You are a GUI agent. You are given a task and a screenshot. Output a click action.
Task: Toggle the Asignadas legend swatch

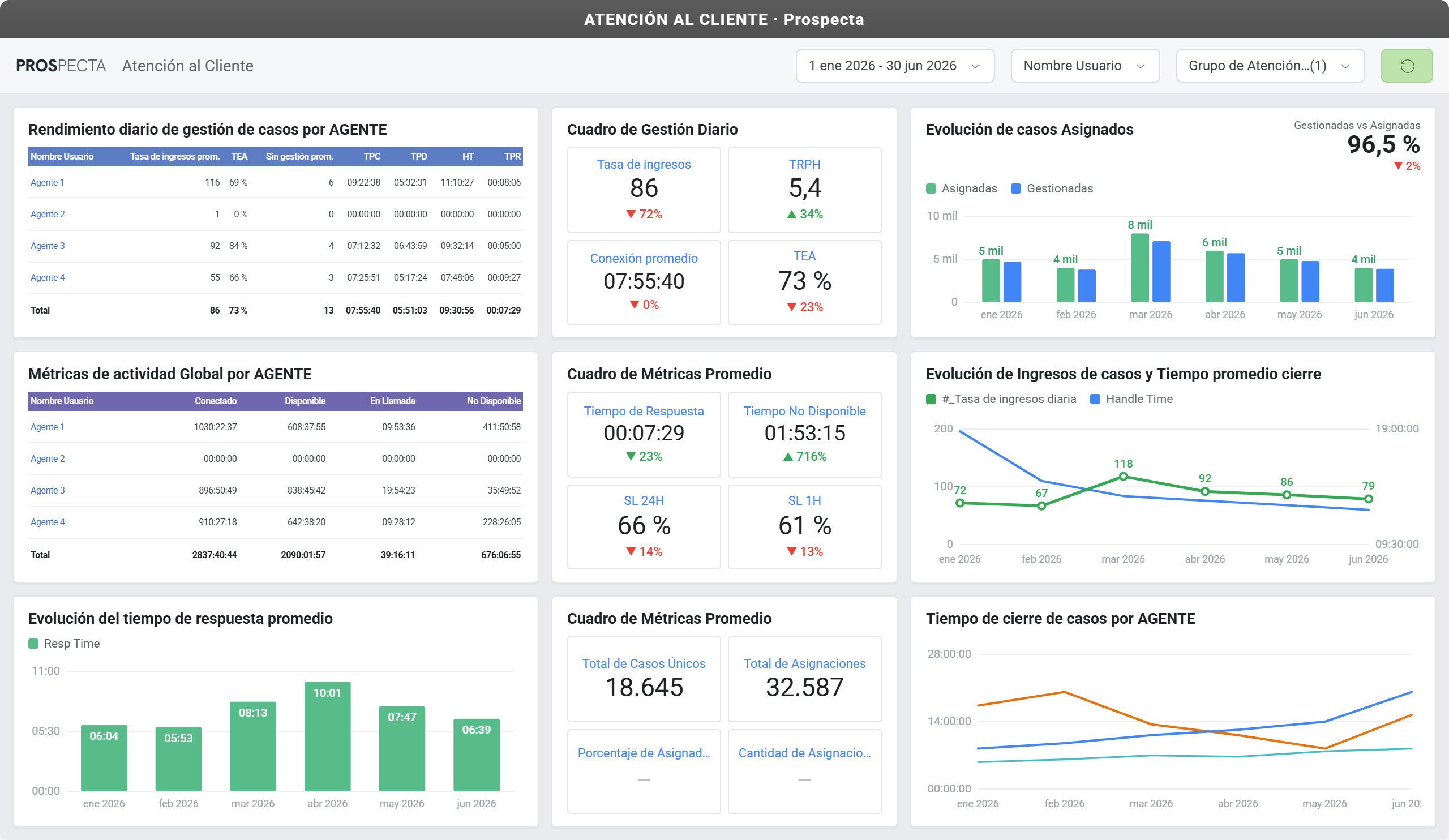[x=931, y=188]
